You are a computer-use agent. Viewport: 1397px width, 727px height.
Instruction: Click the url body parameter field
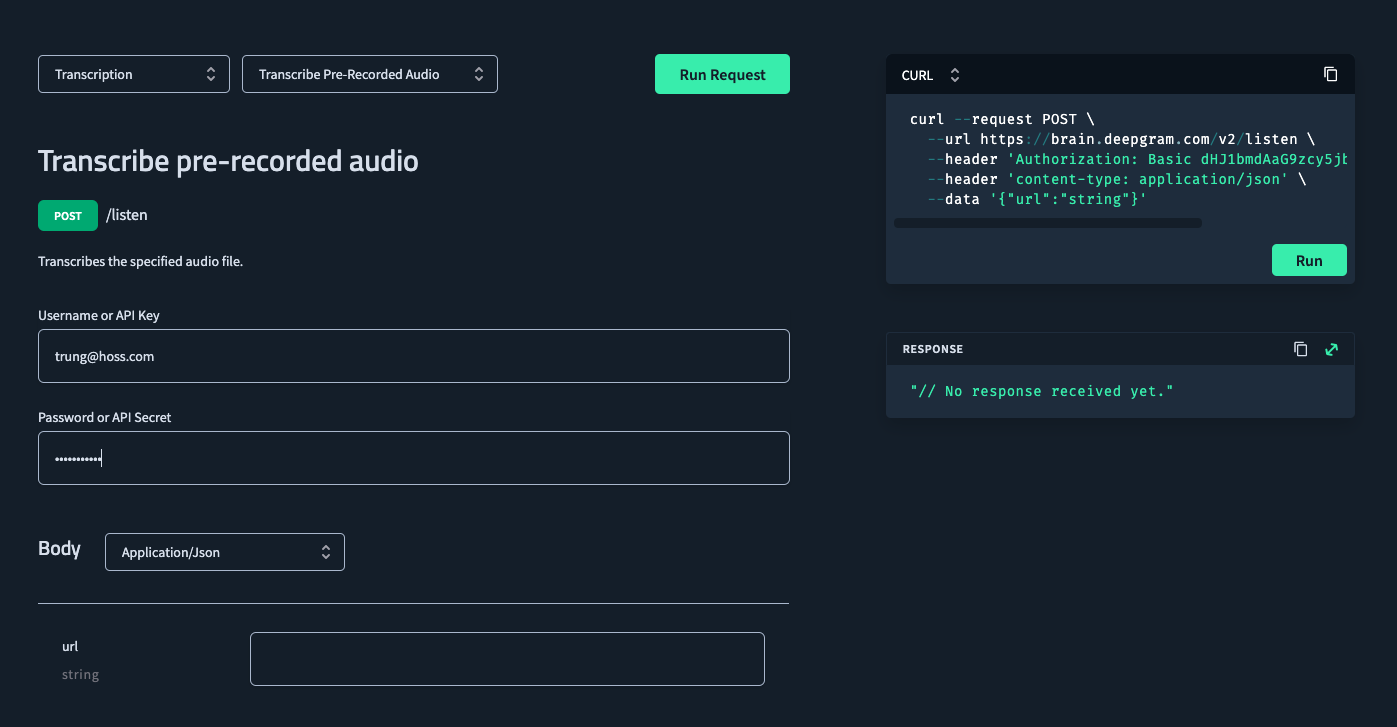tap(507, 658)
